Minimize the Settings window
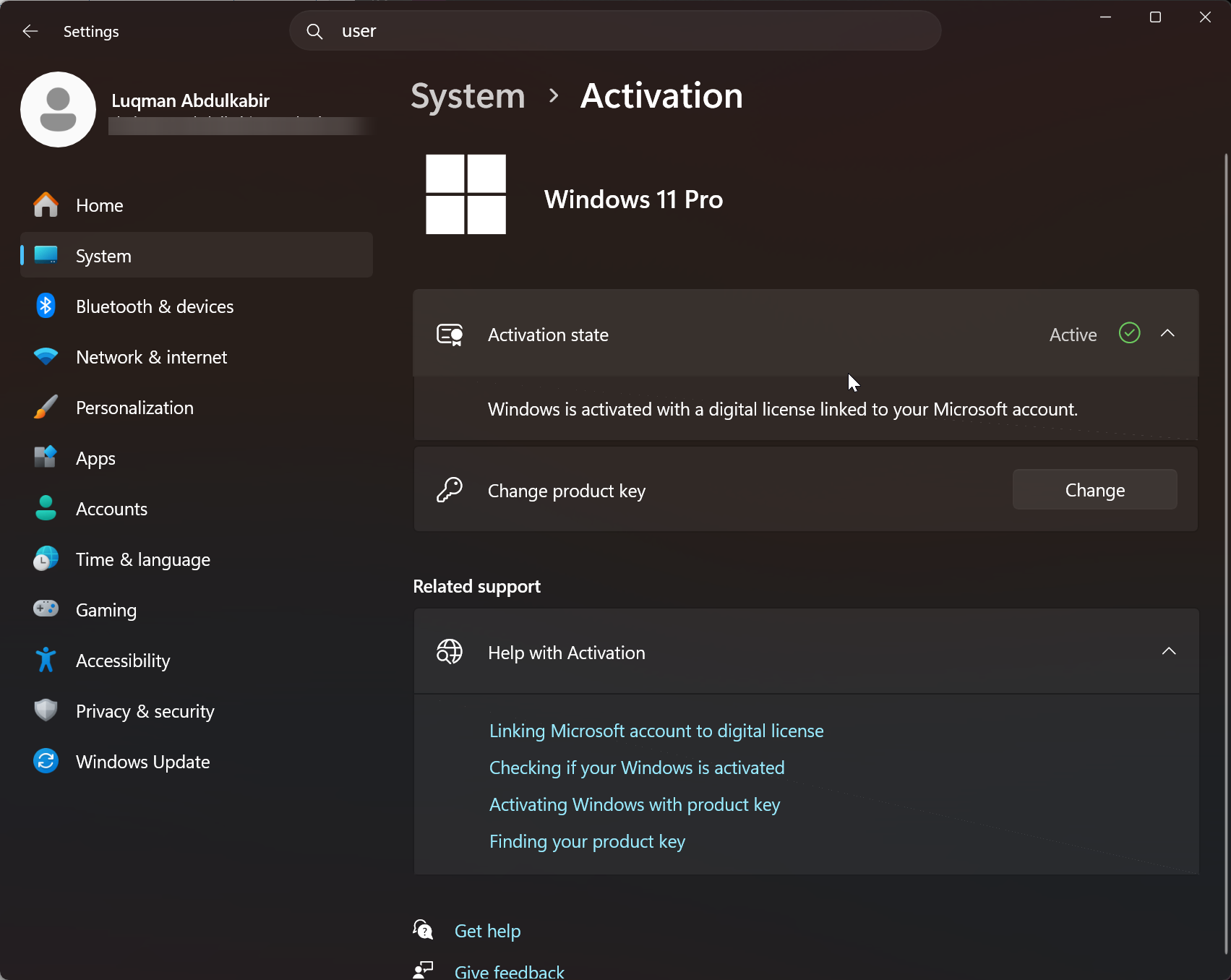 [x=1105, y=17]
